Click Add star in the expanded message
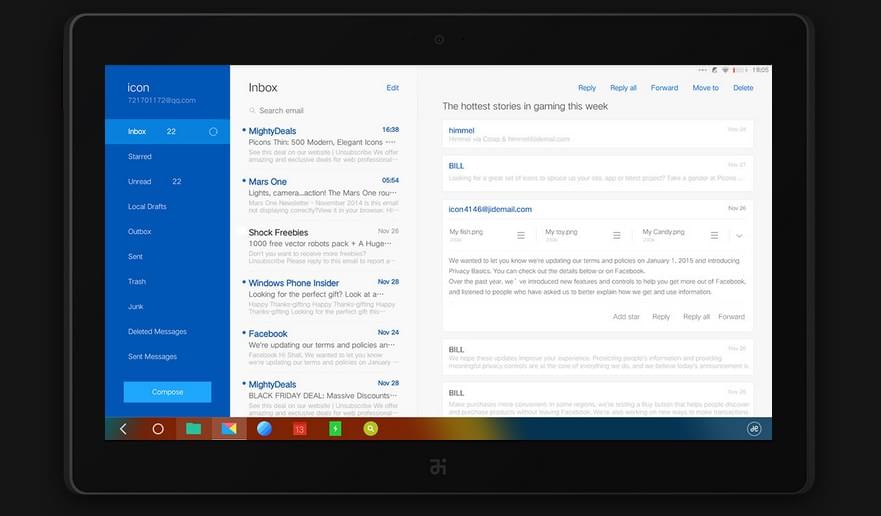This screenshot has height=516, width=881. pyautogui.click(x=626, y=317)
